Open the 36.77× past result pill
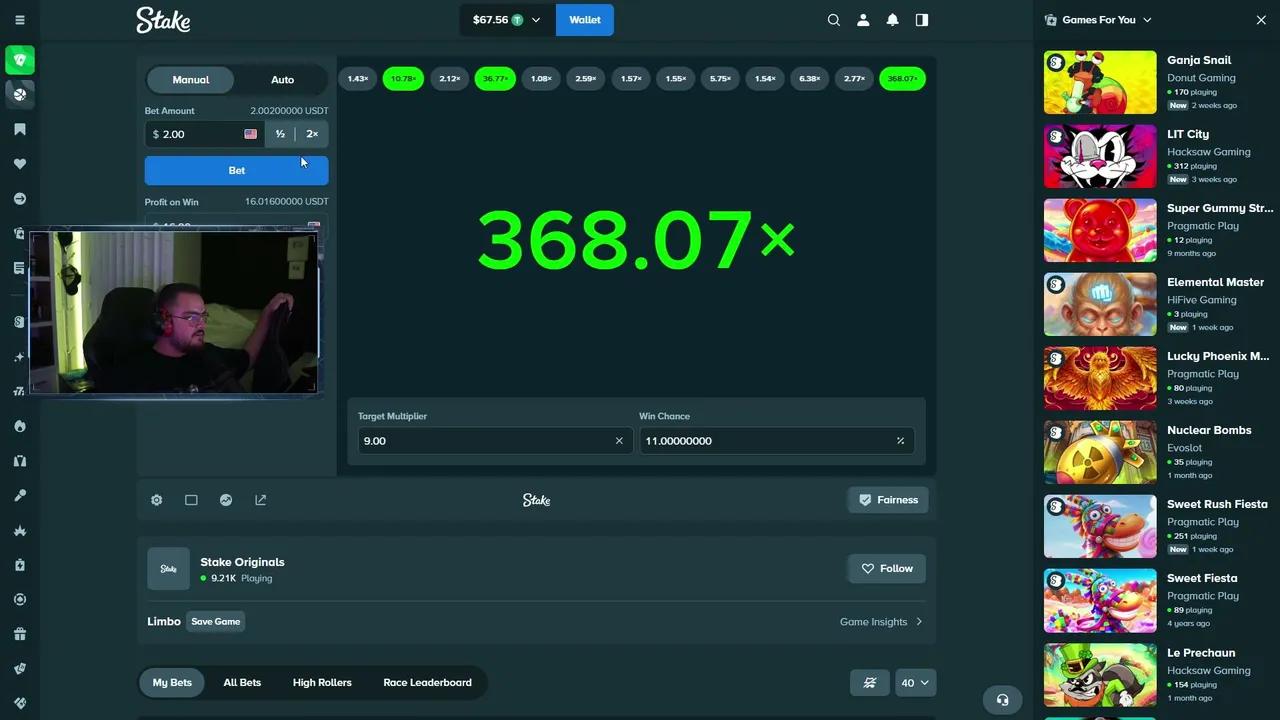The width and height of the screenshot is (1280, 720). pyautogui.click(x=495, y=79)
